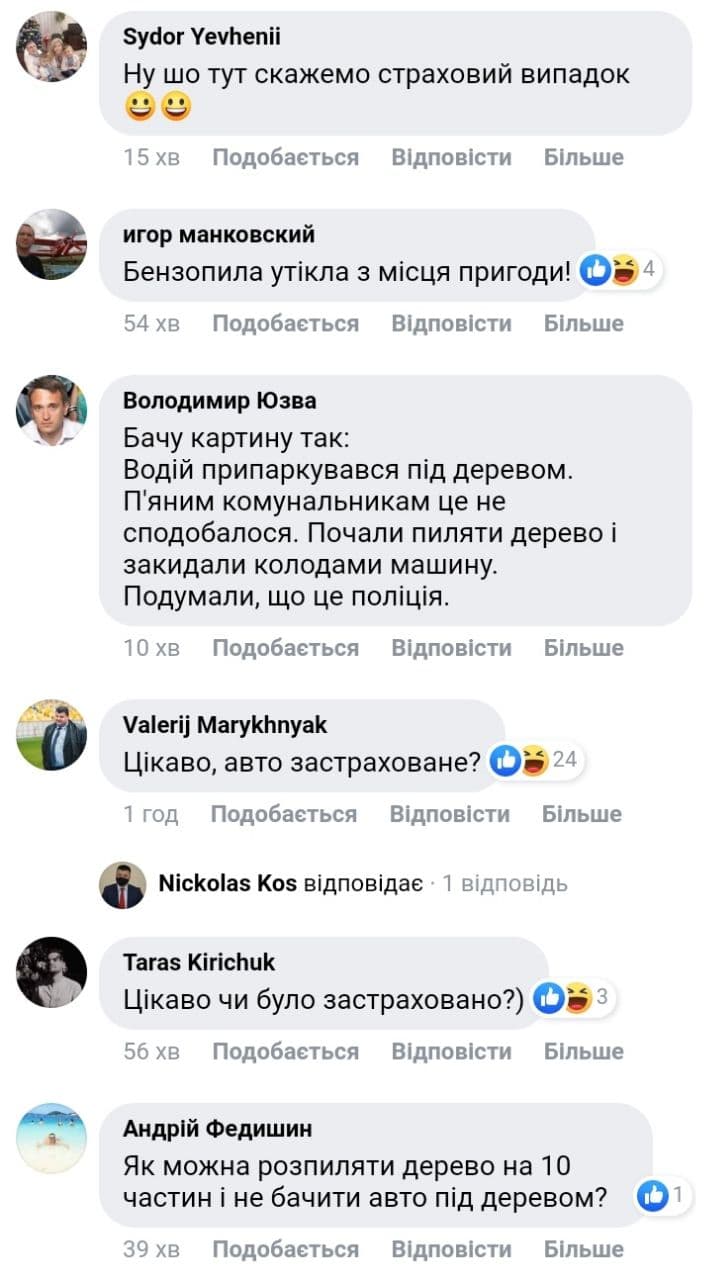The image size is (712, 1280).
Task: Like Sydor Yevhenii's comment with Подобається
Action: point(285,157)
